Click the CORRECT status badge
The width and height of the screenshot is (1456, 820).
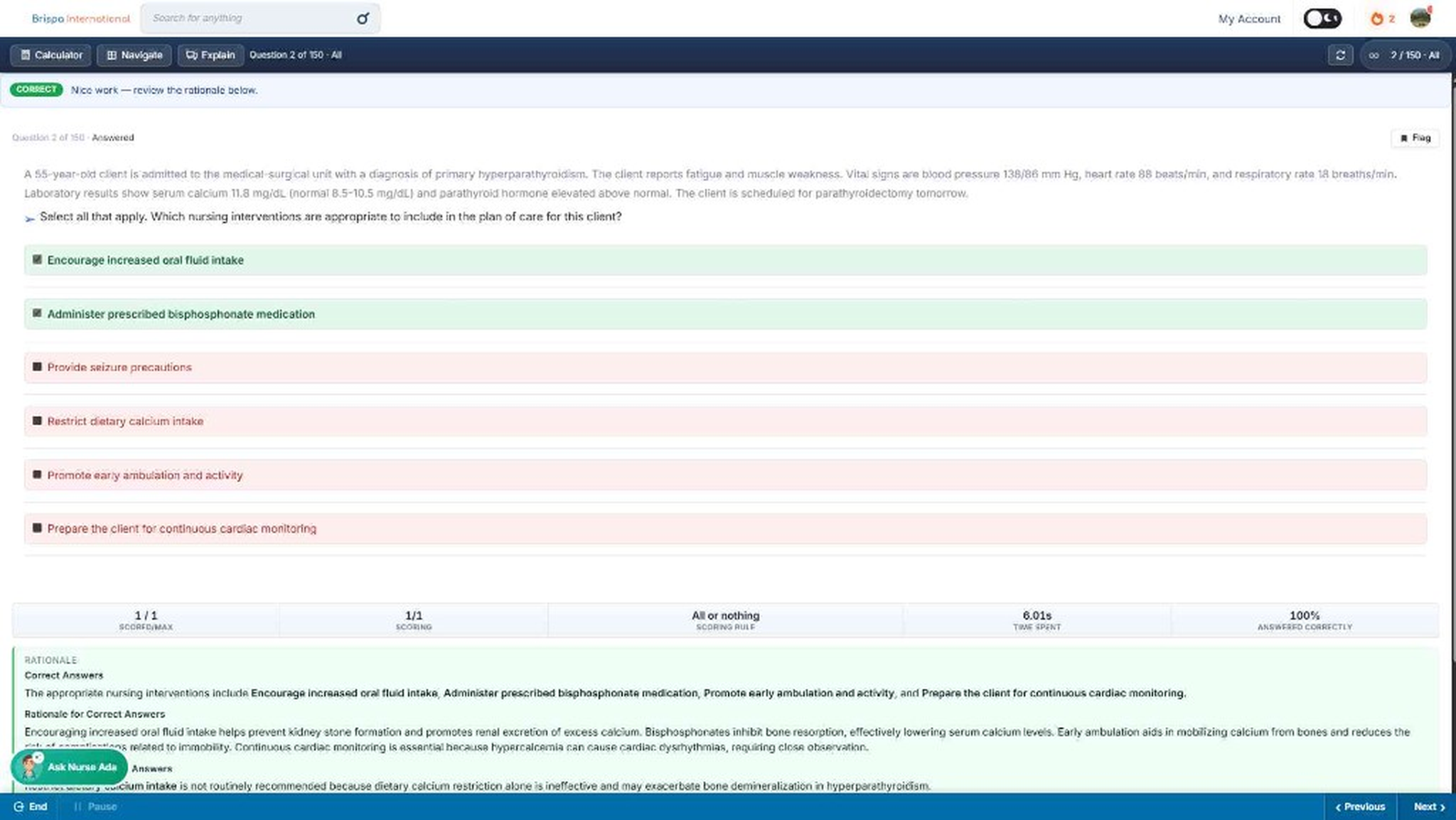36,90
